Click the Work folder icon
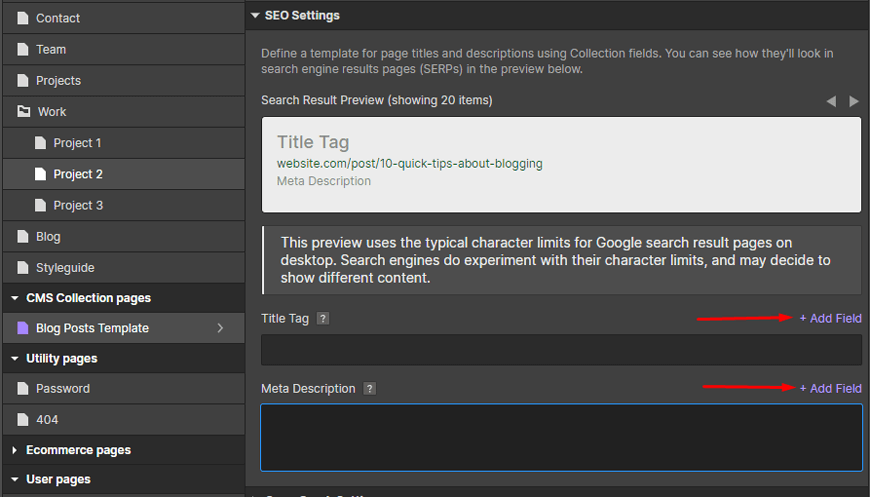Screen dimensions: 870x497 23,111
